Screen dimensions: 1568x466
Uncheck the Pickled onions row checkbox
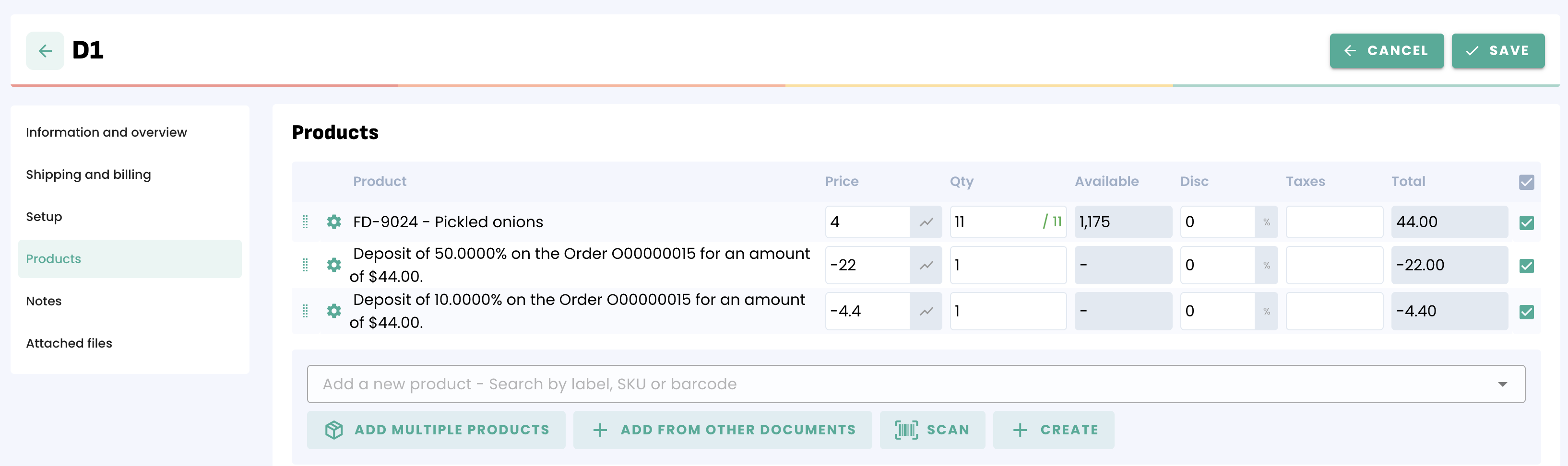pyautogui.click(x=1526, y=222)
